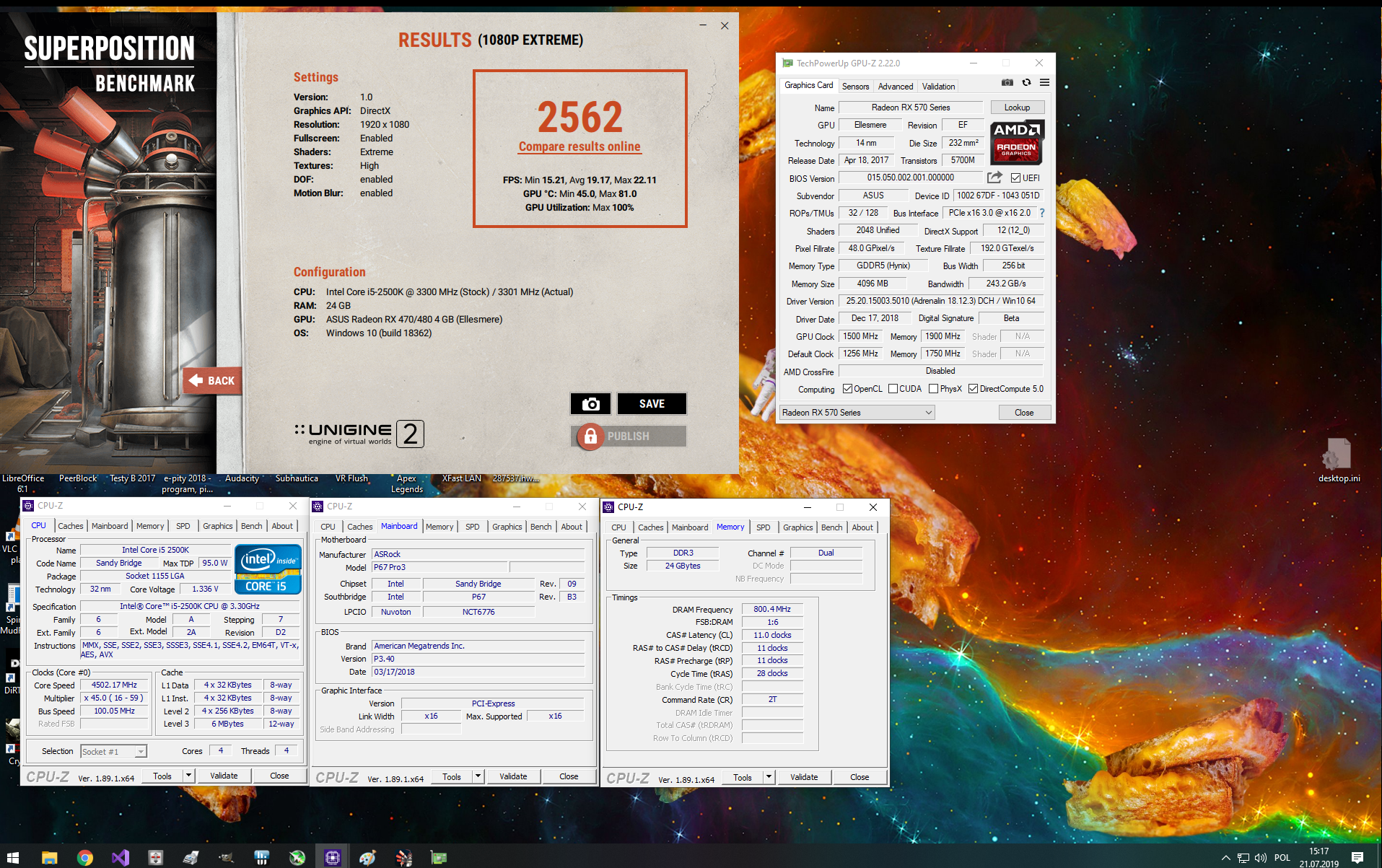Switch to the Advanced tab in GPU-Z
Viewport: 1382px width, 868px height.
point(896,86)
